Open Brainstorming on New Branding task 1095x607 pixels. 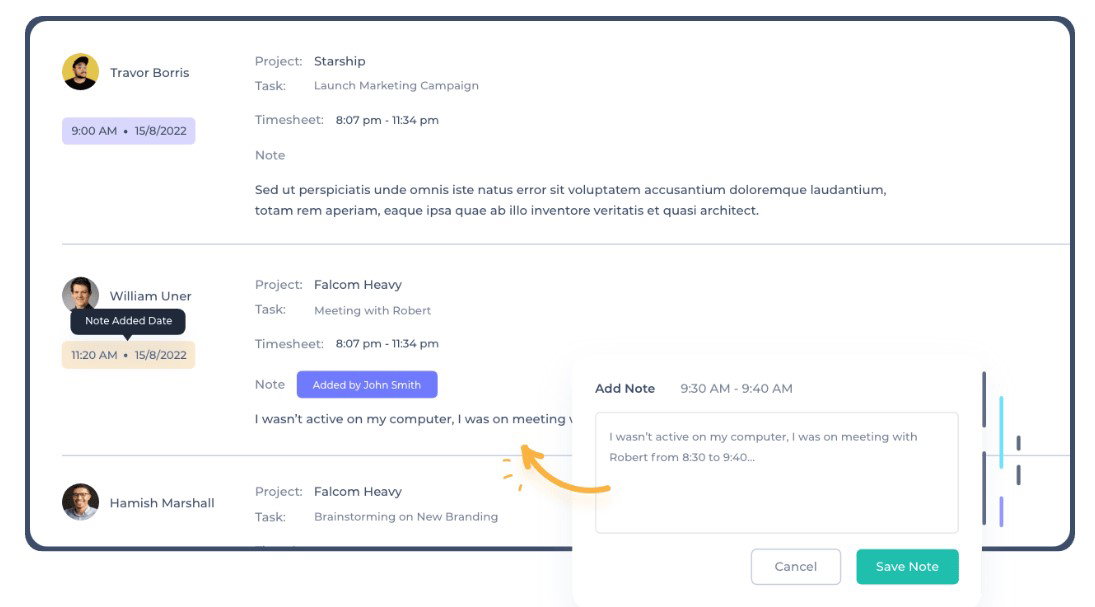406,517
